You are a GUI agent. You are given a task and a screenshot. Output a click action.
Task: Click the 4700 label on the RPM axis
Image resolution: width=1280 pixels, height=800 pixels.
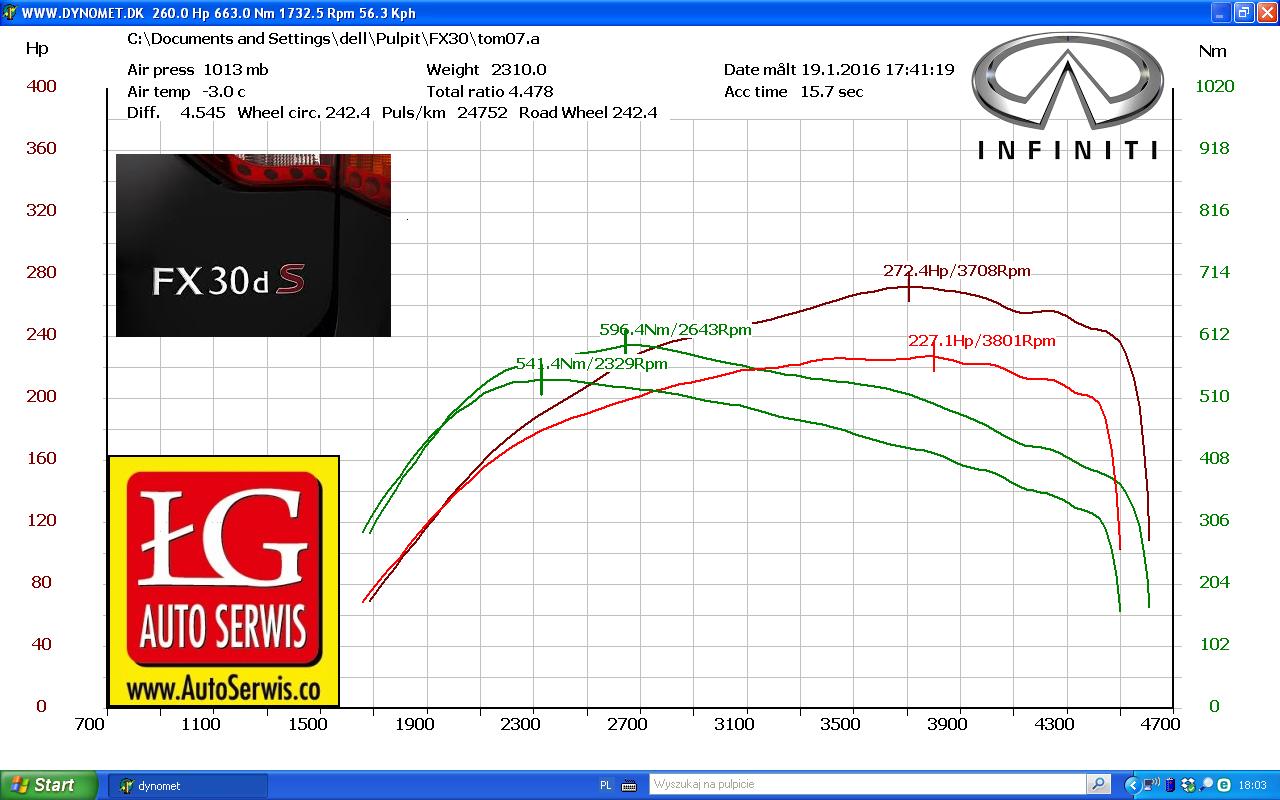point(1160,724)
